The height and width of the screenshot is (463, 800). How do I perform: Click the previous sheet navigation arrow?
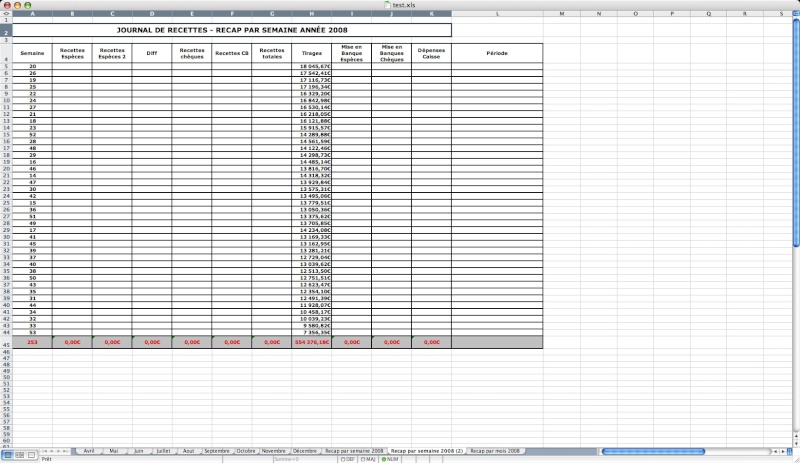51,451
